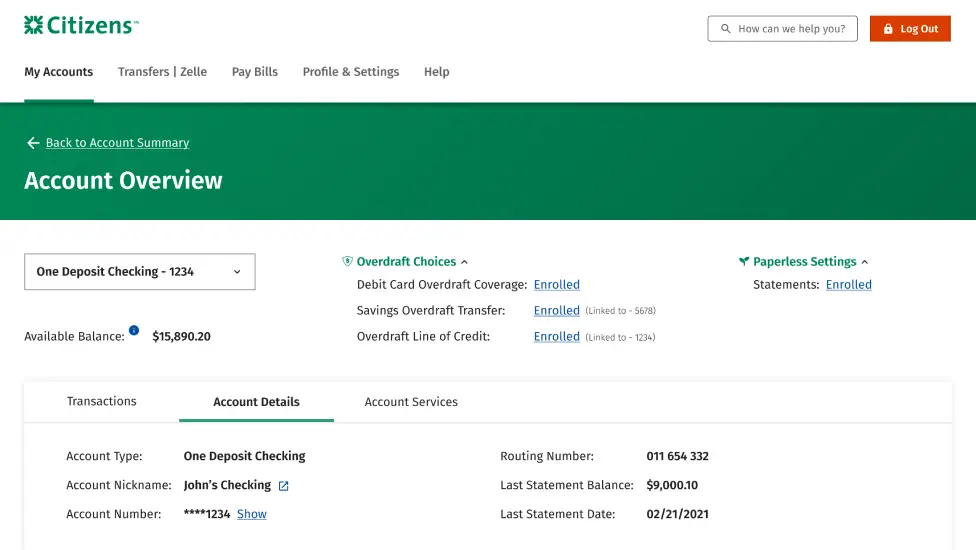The image size is (976, 550).
Task: Switch to Account Services tab
Action: (411, 402)
